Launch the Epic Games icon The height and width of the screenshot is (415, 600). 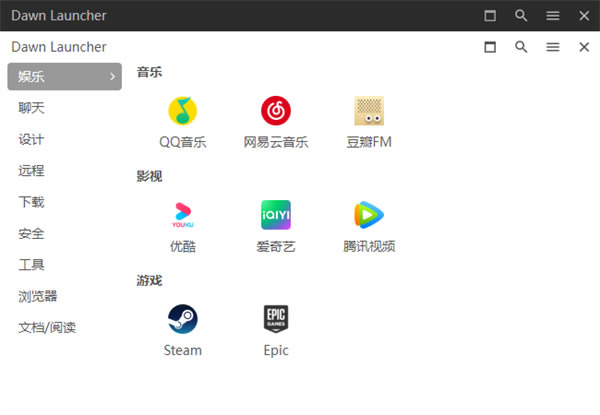click(276, 319)
